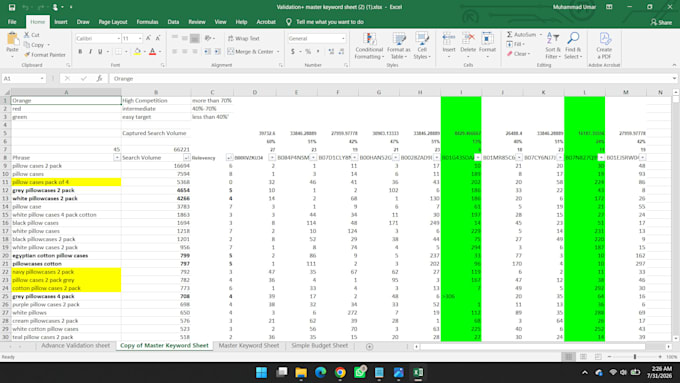Open WhatsApp from taskbar
The image size is (680, 383).
360,373
